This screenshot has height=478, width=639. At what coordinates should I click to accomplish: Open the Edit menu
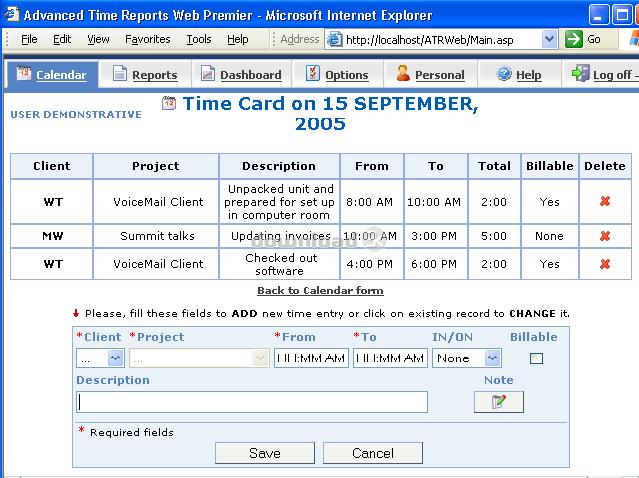(62, 39)
